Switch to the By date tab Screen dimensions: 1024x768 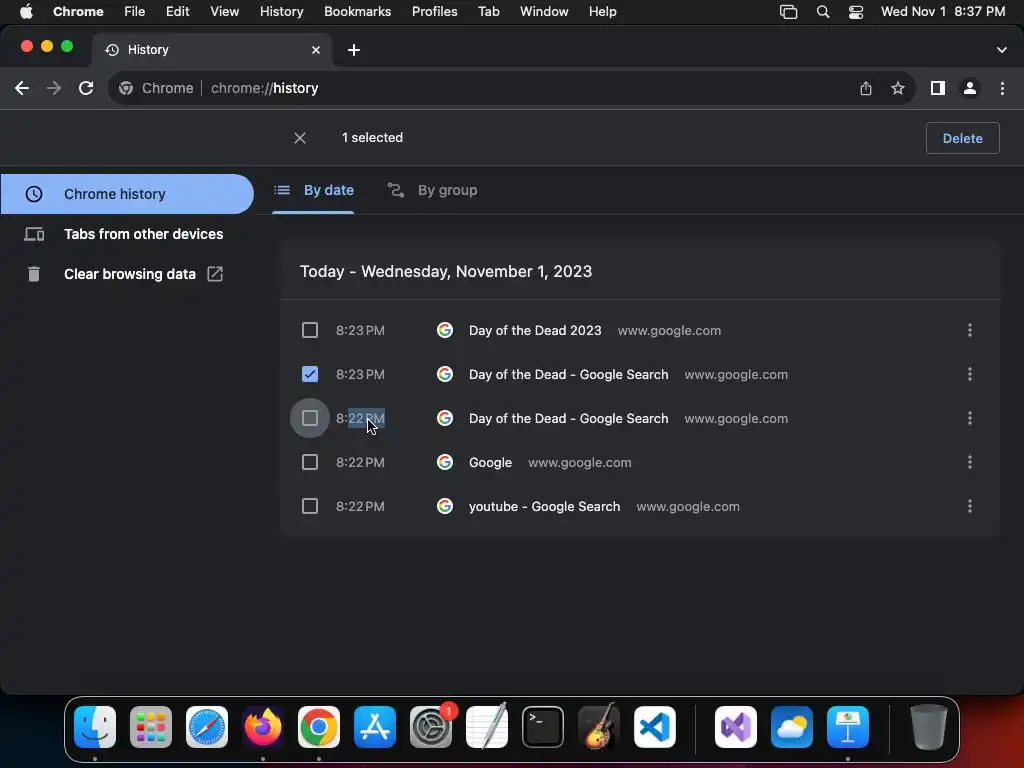click(313, 190)
